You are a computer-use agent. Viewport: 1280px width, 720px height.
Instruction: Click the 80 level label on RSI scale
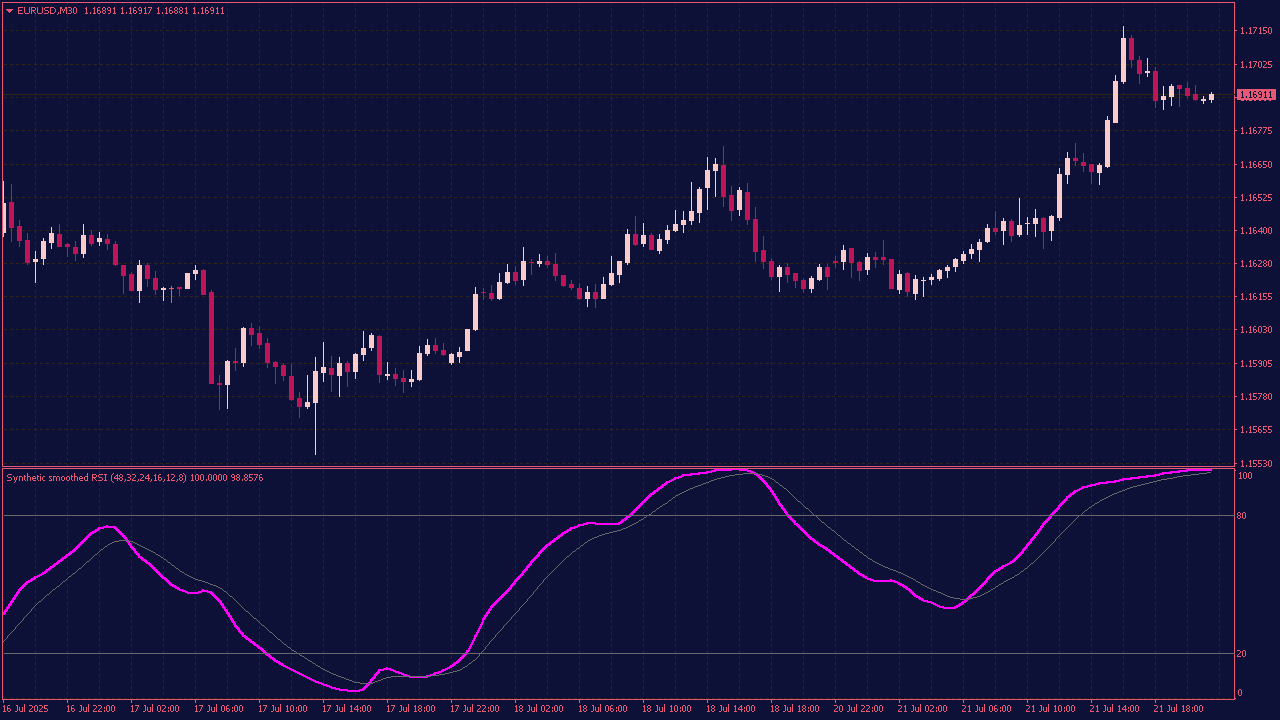(1244, 516)
